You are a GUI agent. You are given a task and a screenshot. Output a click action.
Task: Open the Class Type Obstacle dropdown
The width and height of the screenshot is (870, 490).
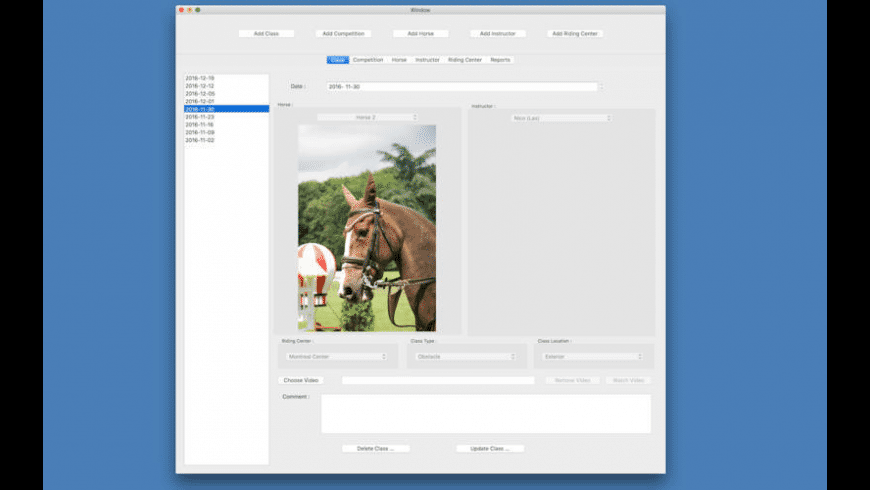click(466, 357)
